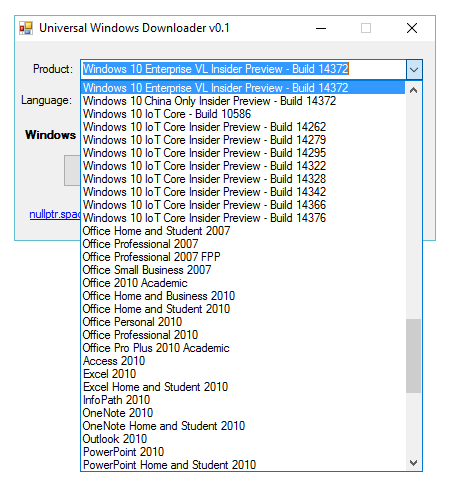
Task: Select IoT Core Insider Preview Build 14322
Action: [243, 166]
